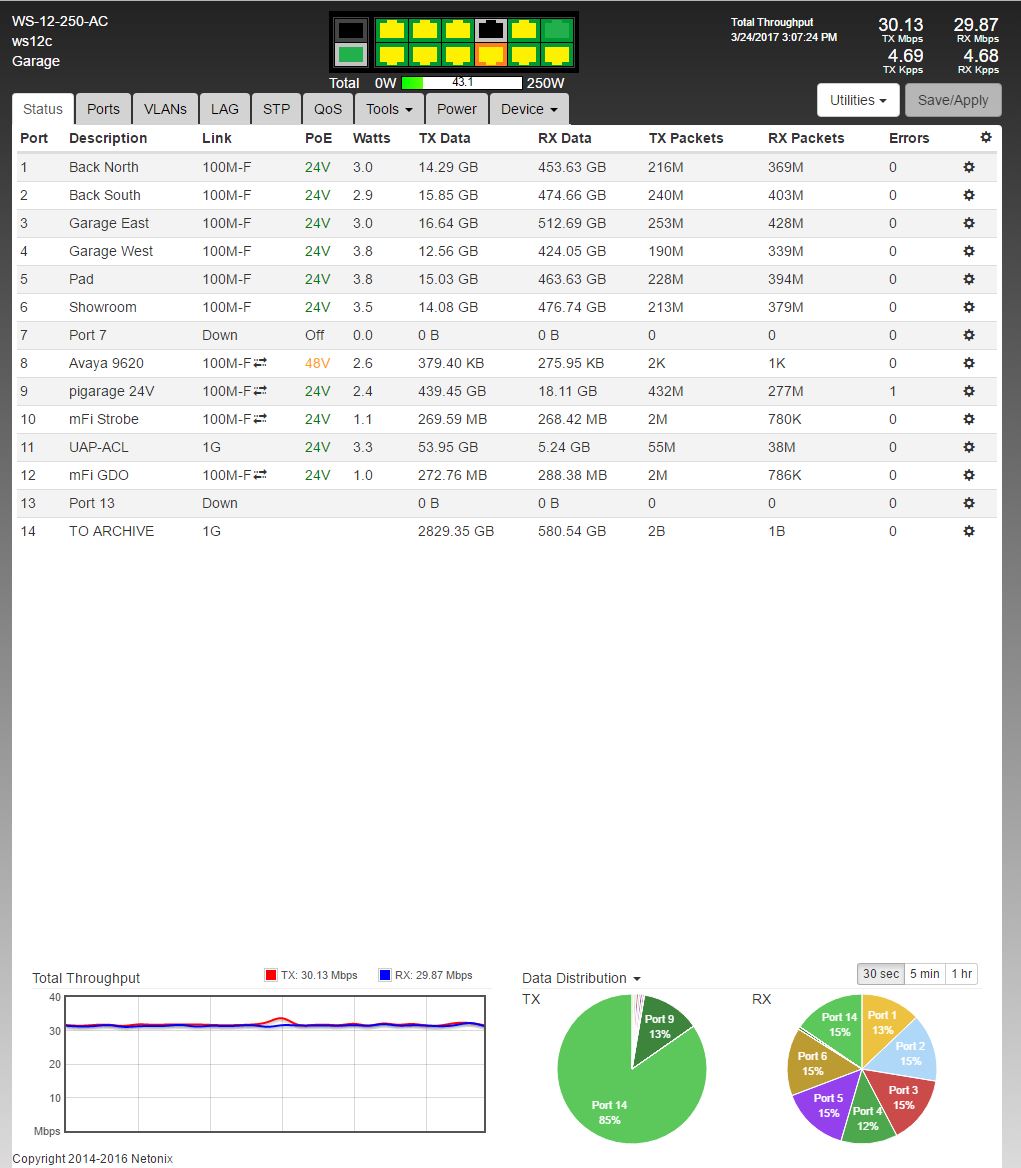Expand the Tools dropdown tab

pos(389,109)
